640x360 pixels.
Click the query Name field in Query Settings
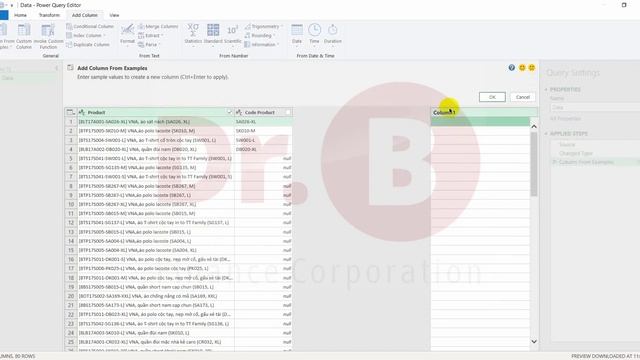click(x=595, y=107)
